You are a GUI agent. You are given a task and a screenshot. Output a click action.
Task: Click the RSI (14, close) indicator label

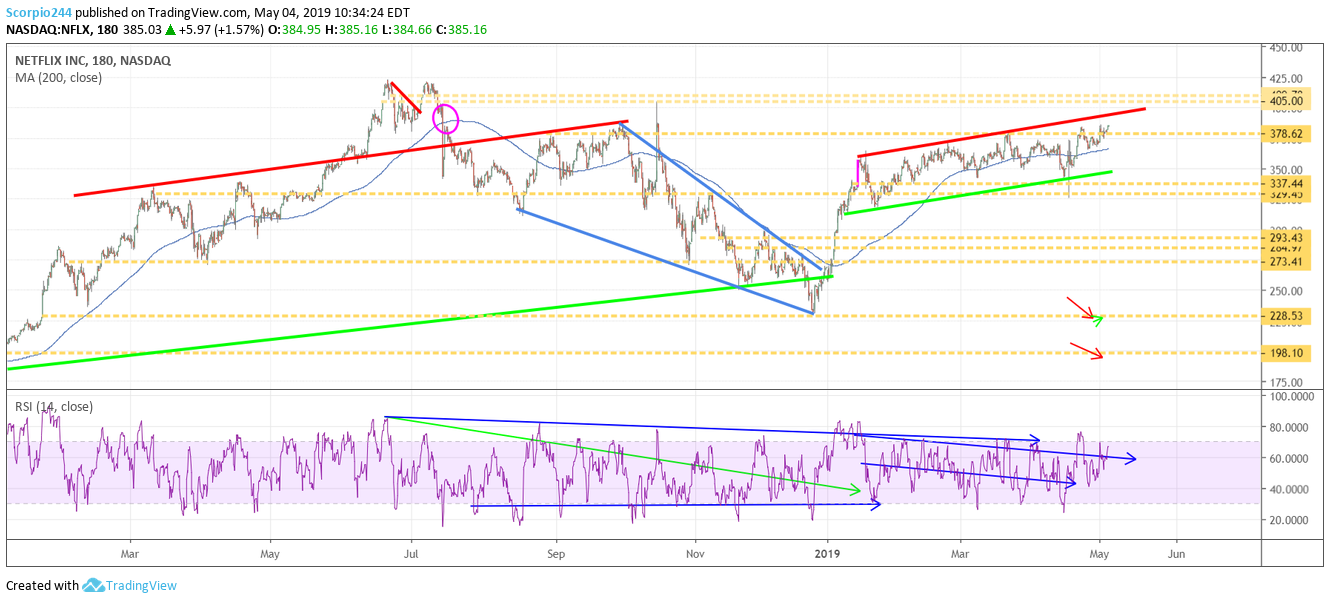pyautogui.click(x=53, y=406)
